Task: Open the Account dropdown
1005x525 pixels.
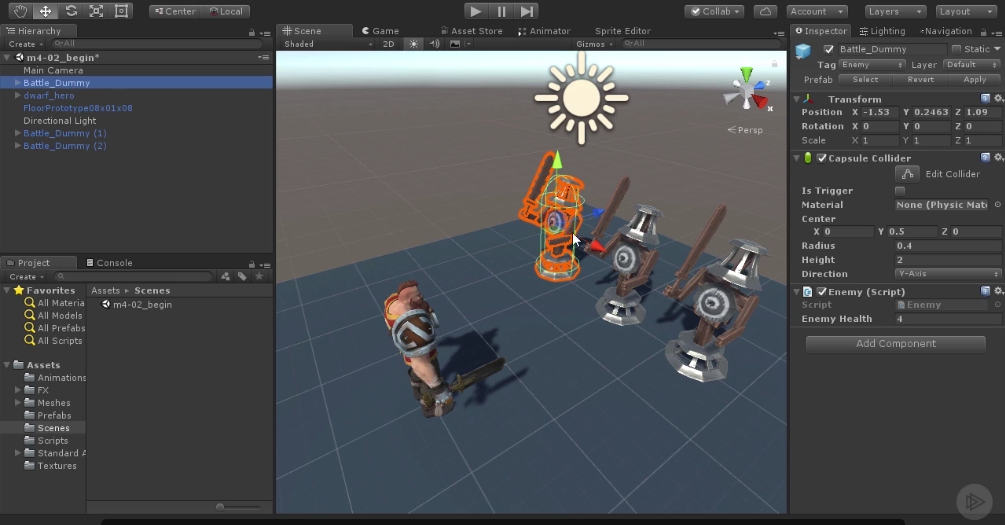Action: pyautogui.click(x=817, y=12)
